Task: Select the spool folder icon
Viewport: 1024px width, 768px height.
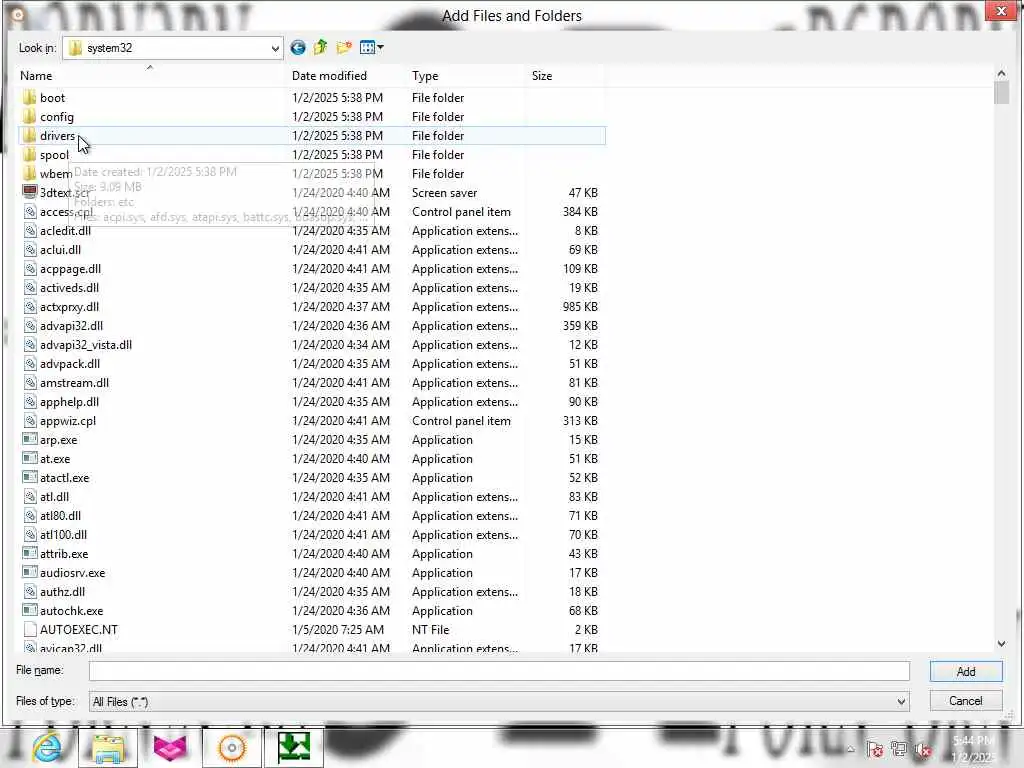Action: (x=29, y=154)
